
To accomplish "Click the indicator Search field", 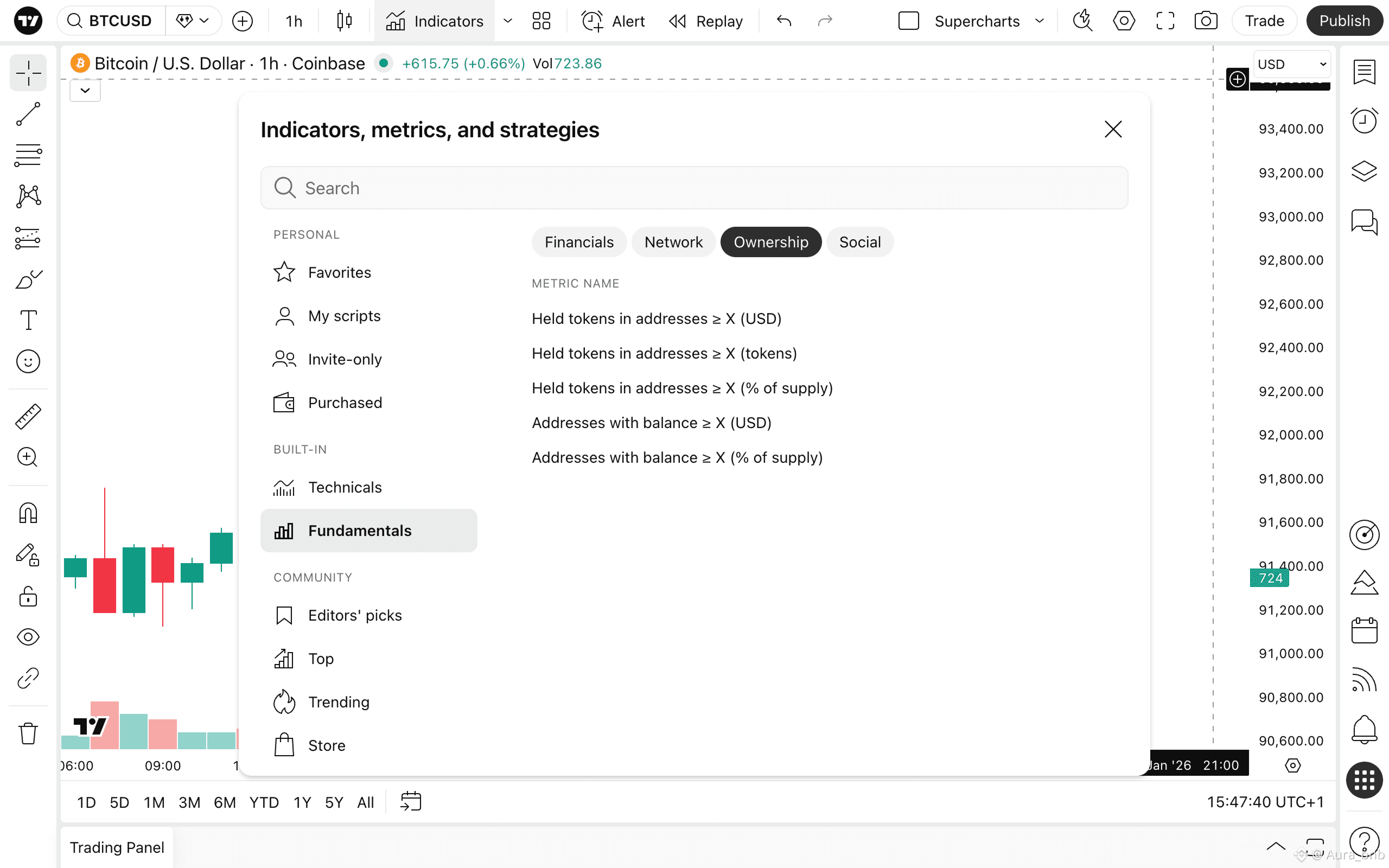I will point(693,188).
